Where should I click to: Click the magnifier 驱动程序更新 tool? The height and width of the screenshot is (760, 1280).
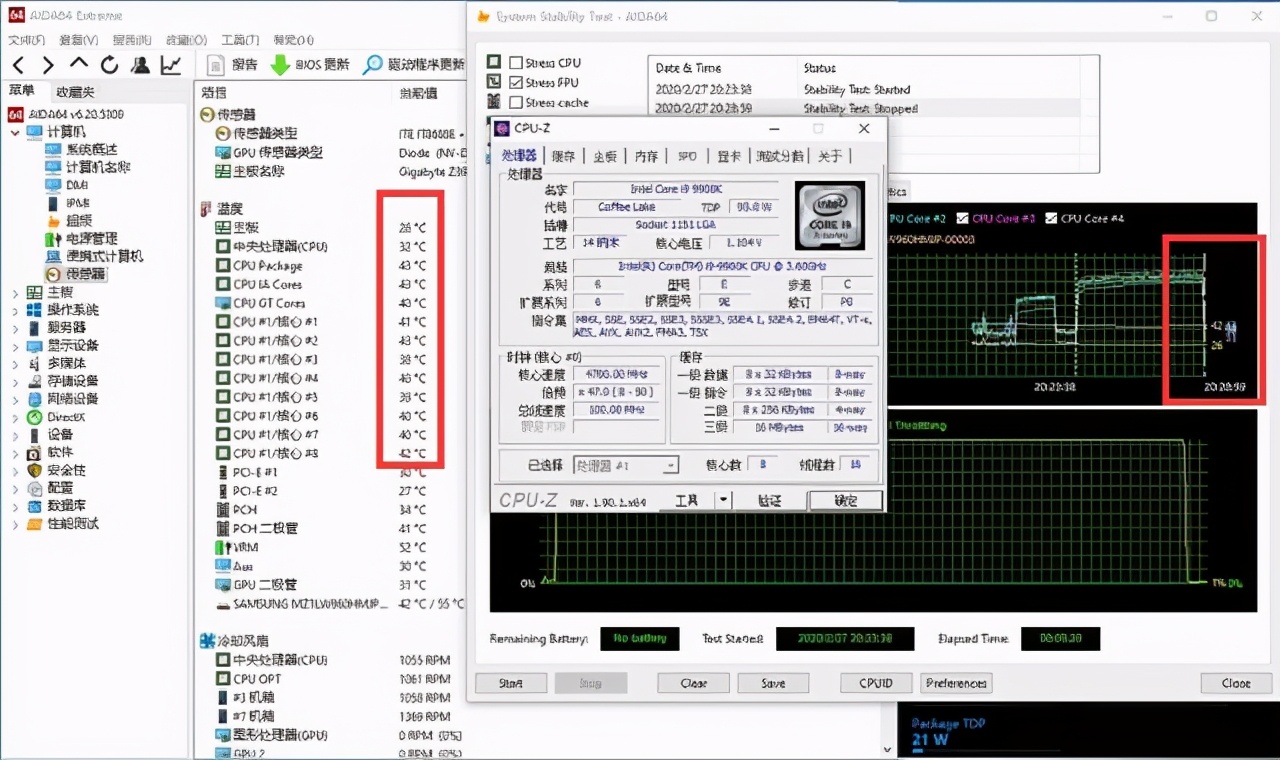click(413, 65)
